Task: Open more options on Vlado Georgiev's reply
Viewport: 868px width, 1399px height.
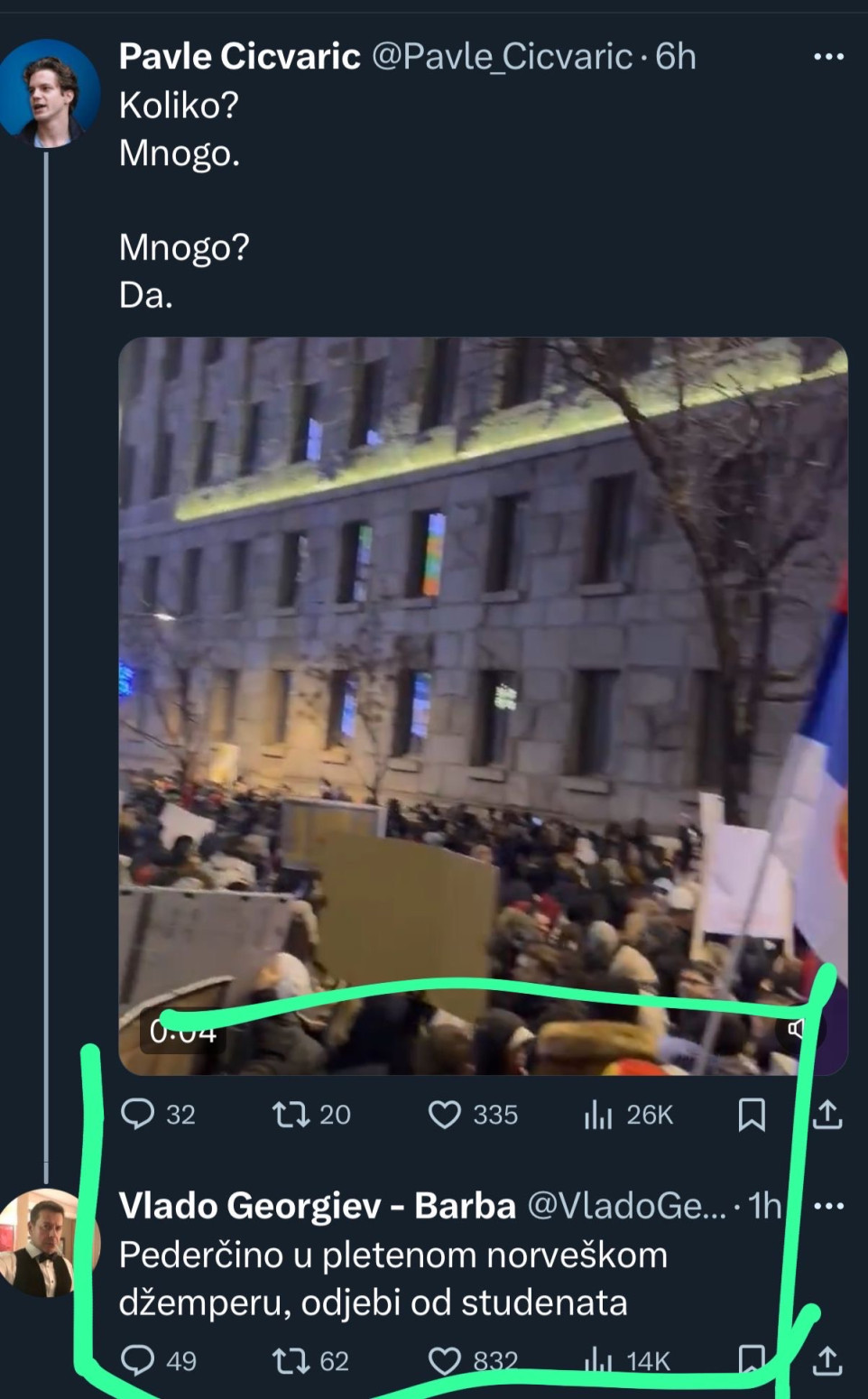Action: [x=828, y=1206]
